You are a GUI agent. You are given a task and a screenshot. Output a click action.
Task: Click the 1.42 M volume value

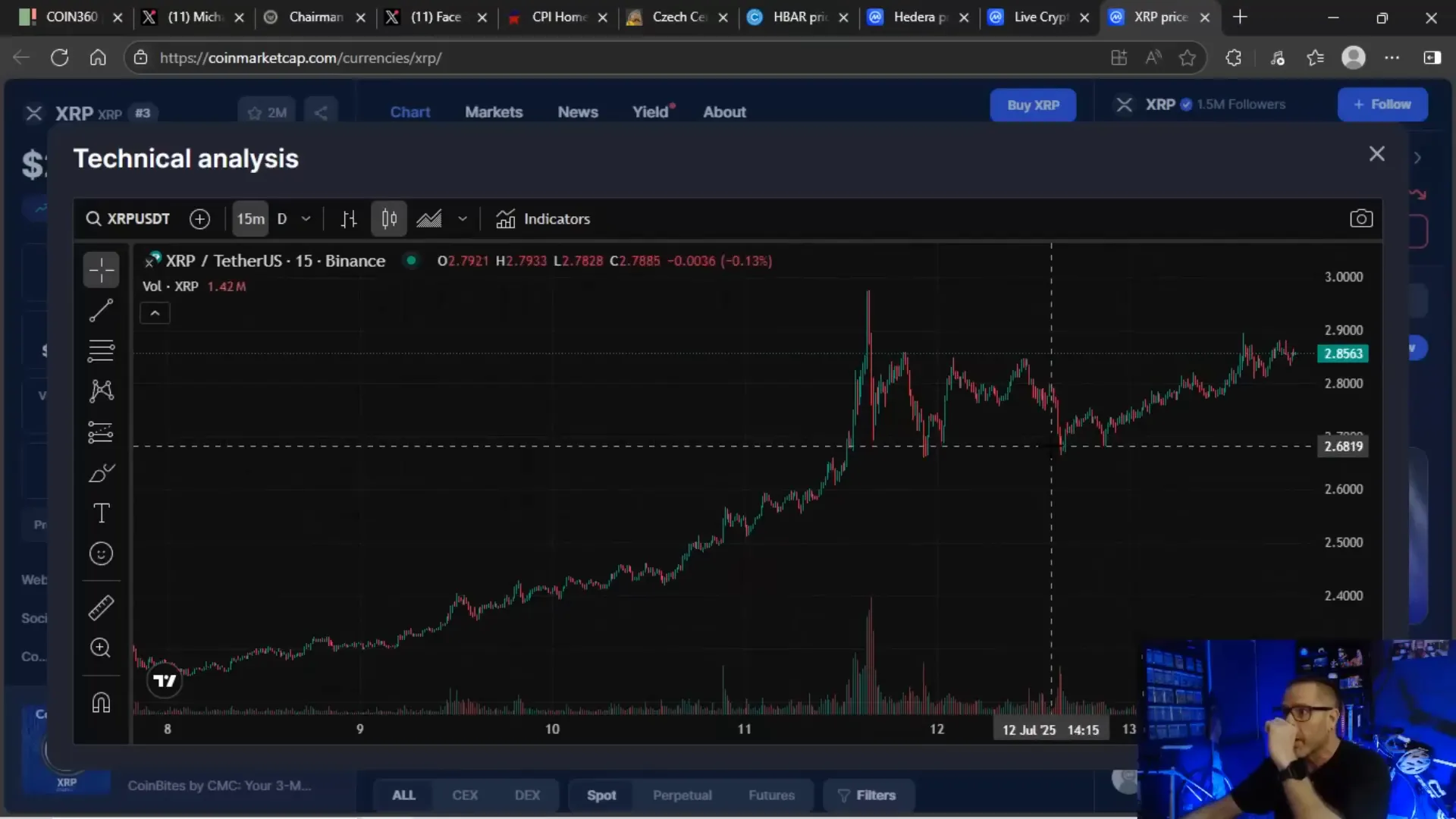tap(227, 287)
